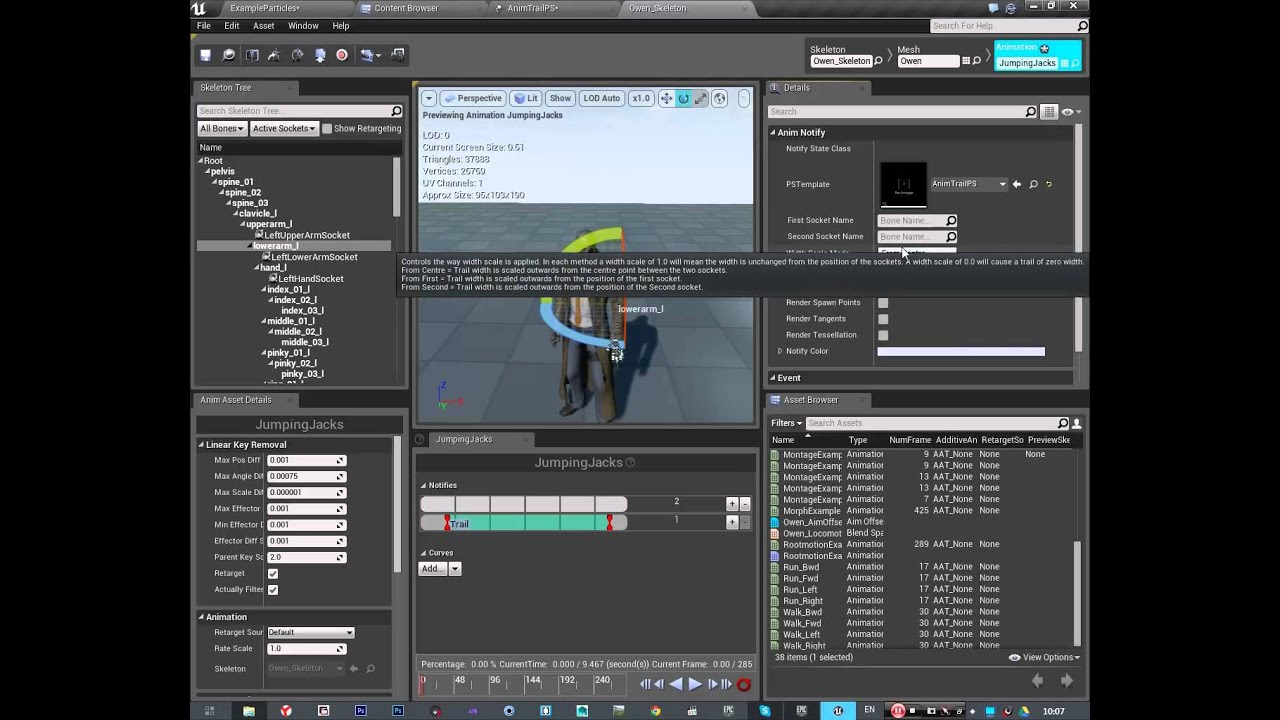Click the yellow reset-to-default arrow for PSTemplate
This screenshot has height=720, width=1280.
(x=1048, y=184)
